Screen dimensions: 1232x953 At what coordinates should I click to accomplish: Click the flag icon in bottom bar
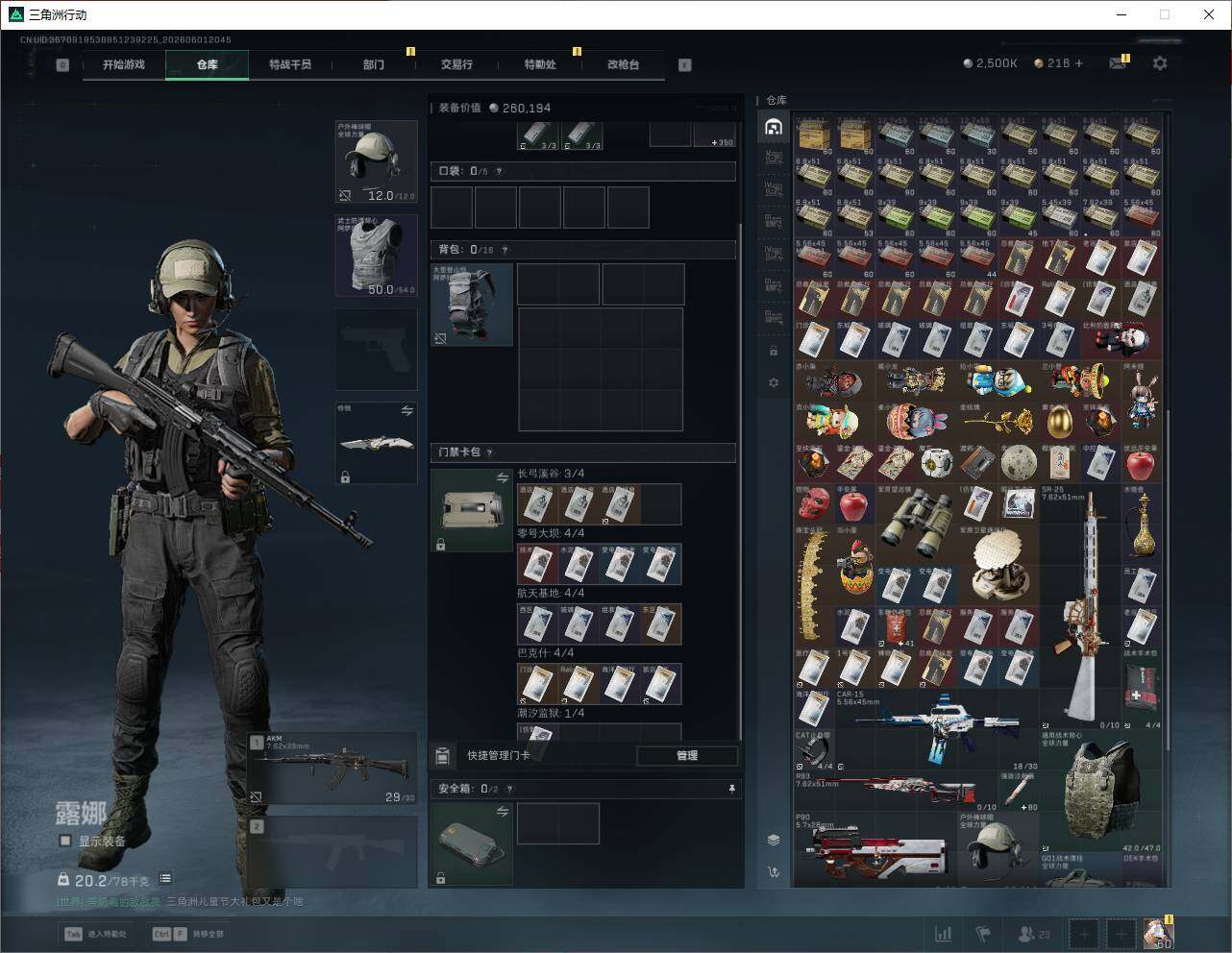tap(983, 934)
